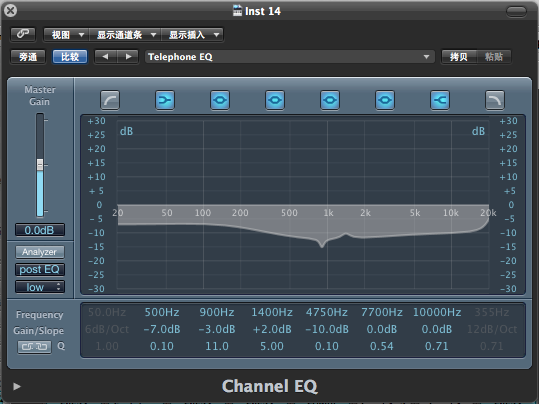The image size is (539, 404).
Task: Toggle the high shelf band at 10000Hz
Action: tap(440, 100)
